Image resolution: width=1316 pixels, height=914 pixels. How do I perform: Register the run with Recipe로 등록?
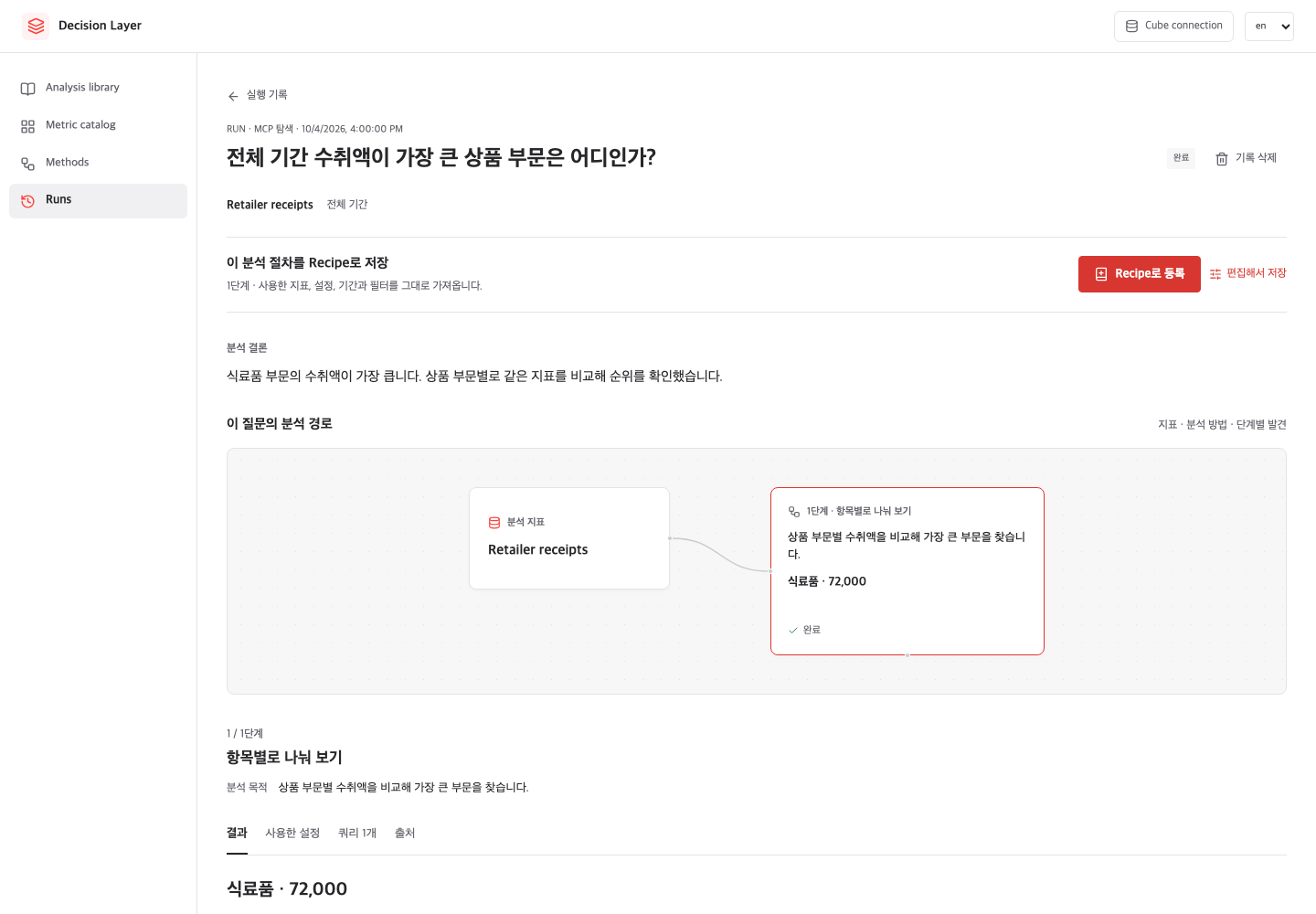1140,274
